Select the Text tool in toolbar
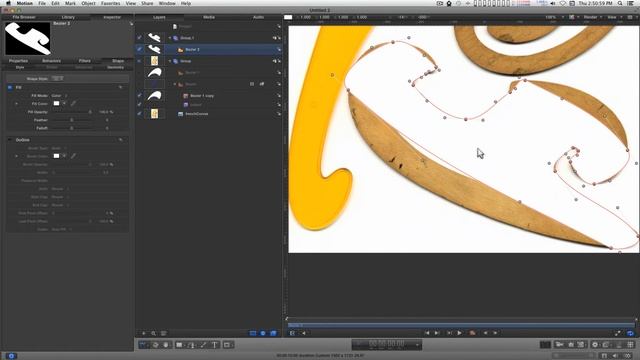The width and height of the screenshot is (640, 360). (215, 345)
